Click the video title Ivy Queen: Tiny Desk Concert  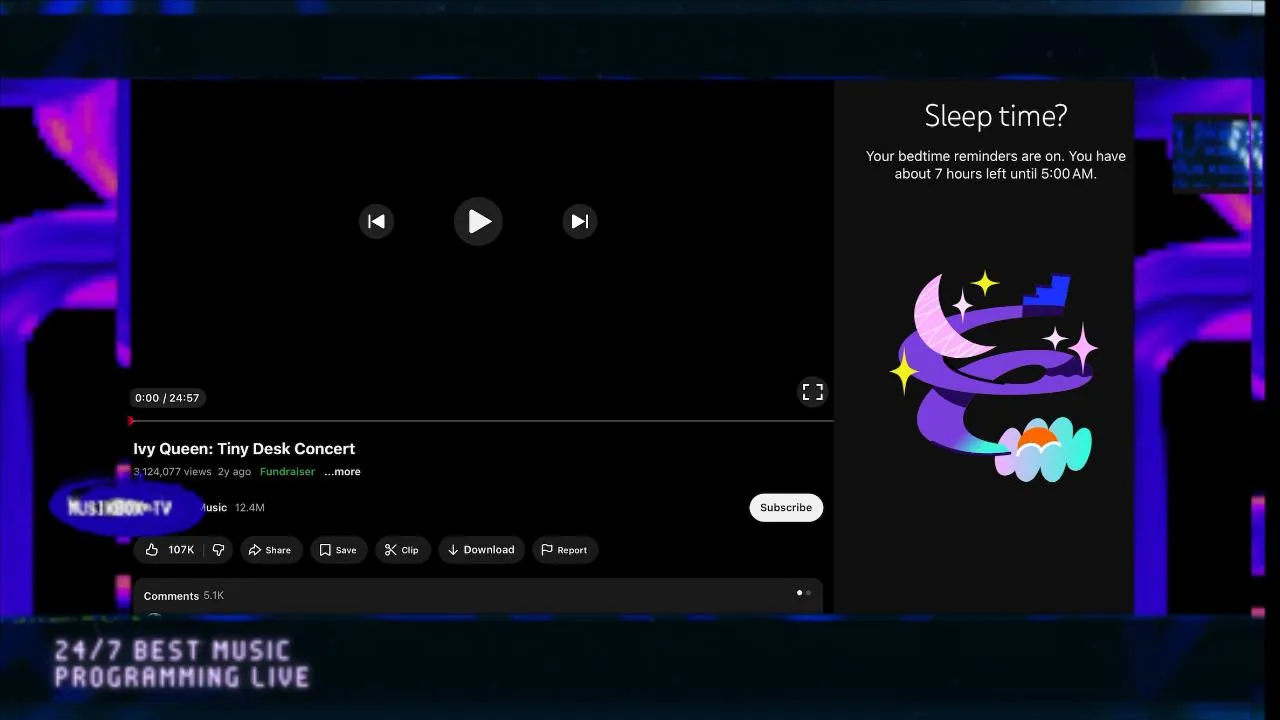244,449
